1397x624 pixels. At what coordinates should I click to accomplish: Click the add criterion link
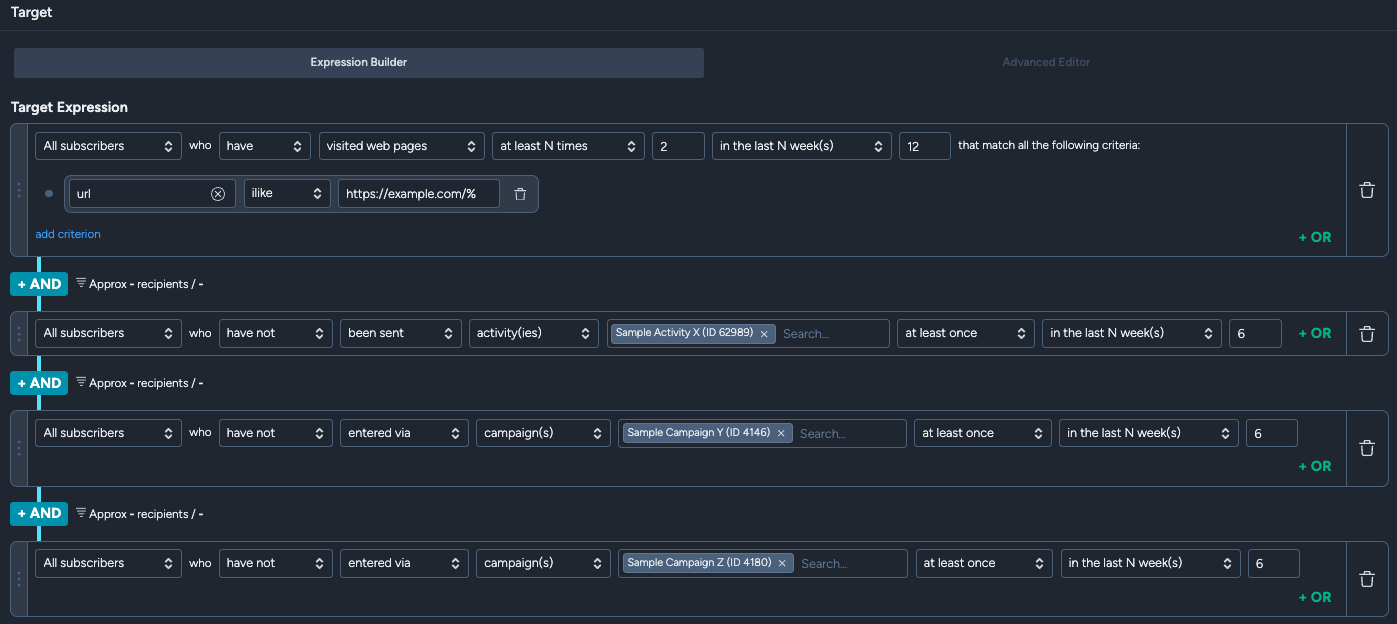[x=68, y=234]
